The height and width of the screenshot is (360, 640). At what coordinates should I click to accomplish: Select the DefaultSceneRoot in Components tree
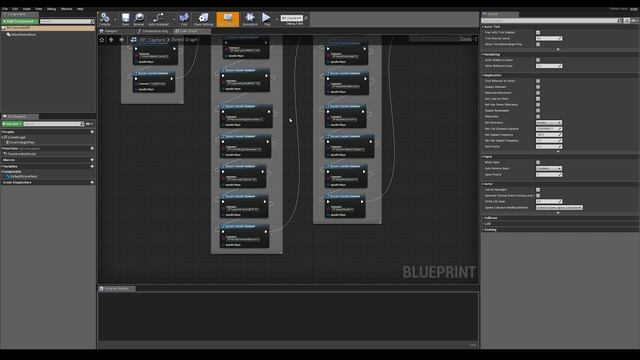point(24,35)
